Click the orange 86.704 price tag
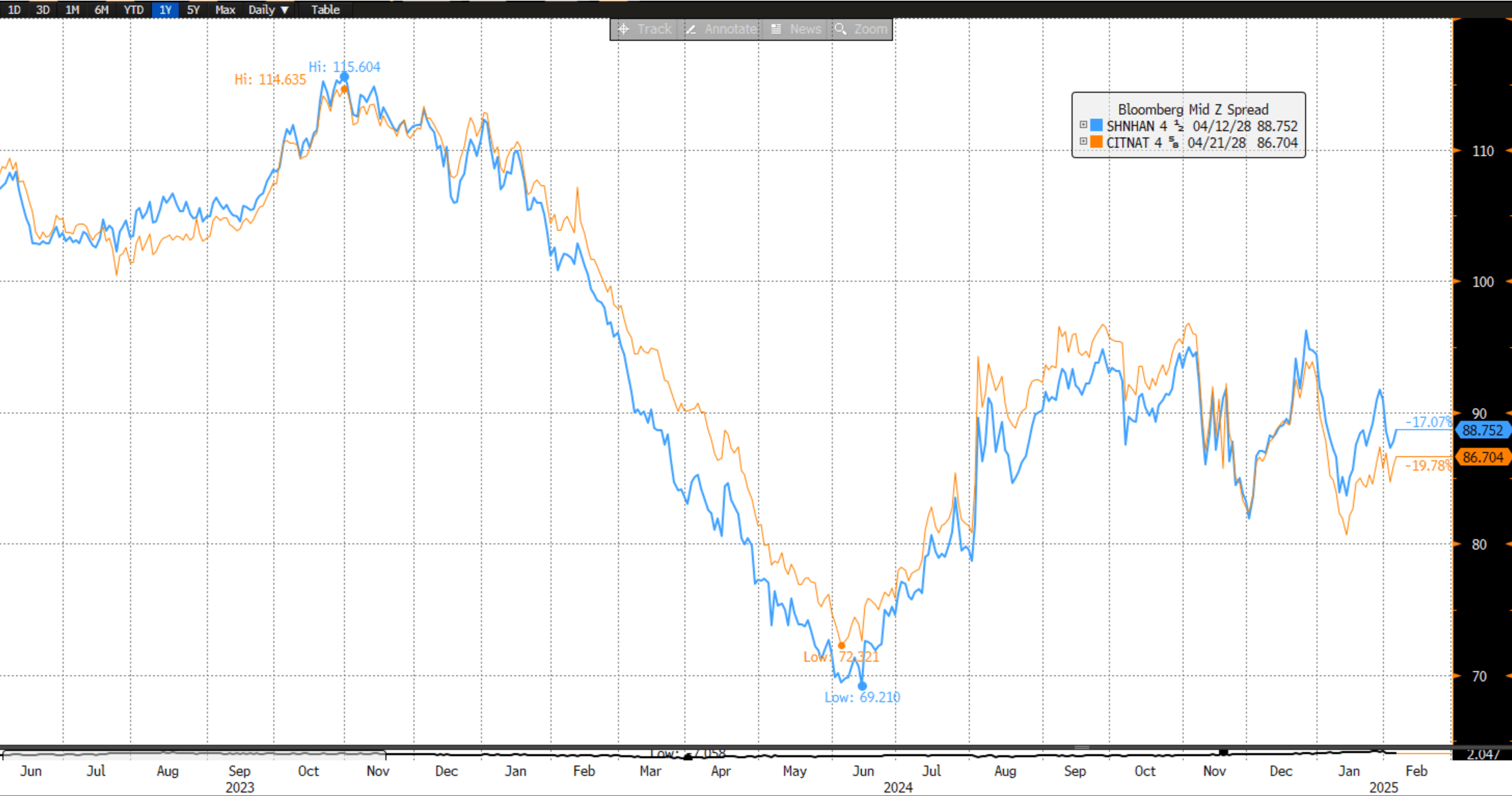The height and width of the screenshot is (796, 1512). click(x=1482, y=458)
